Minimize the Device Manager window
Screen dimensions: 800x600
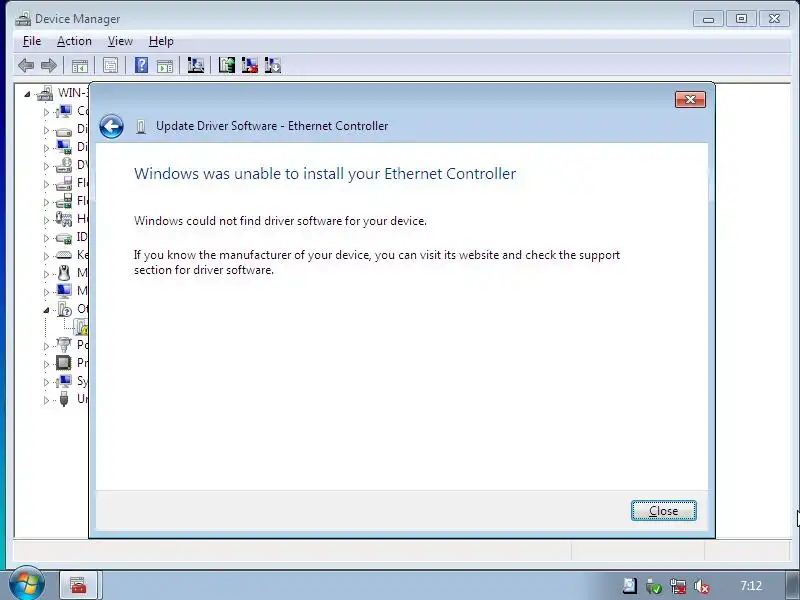(708, 19)
